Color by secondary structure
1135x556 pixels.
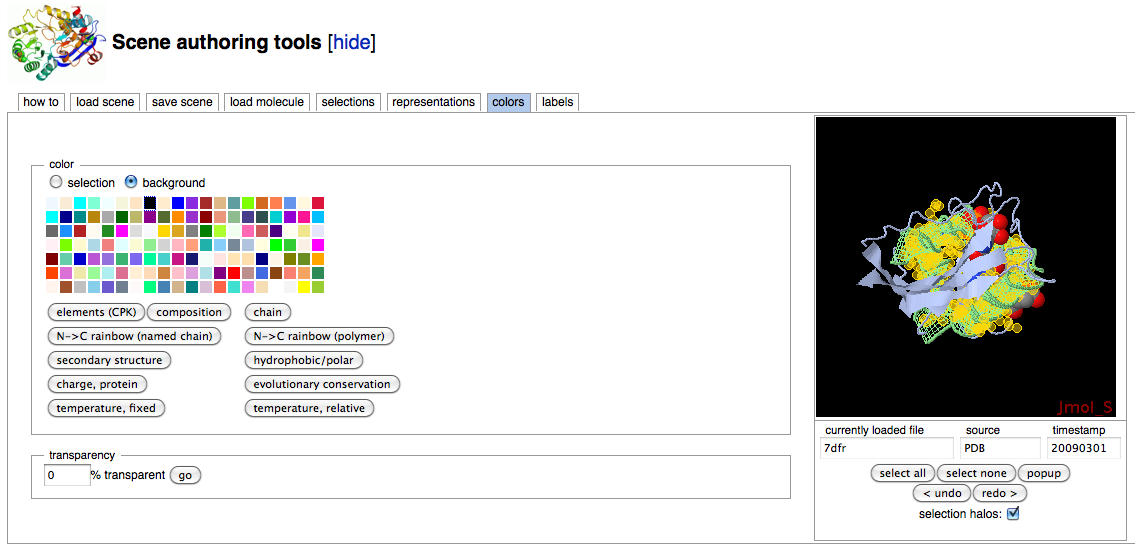[x=109, y=360]
